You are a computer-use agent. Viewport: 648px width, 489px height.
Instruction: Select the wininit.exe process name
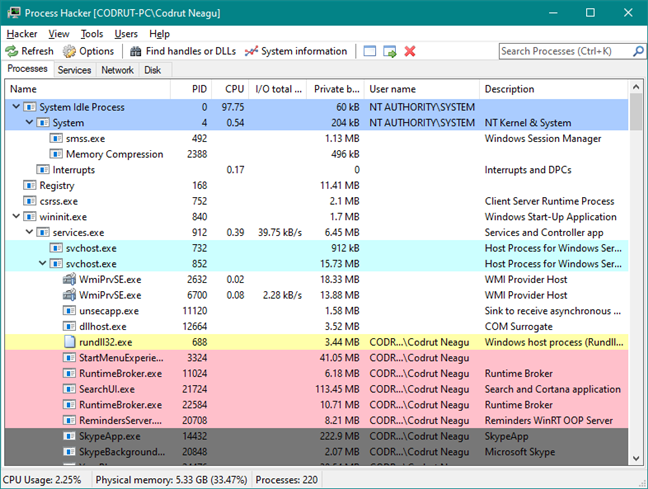63,217
